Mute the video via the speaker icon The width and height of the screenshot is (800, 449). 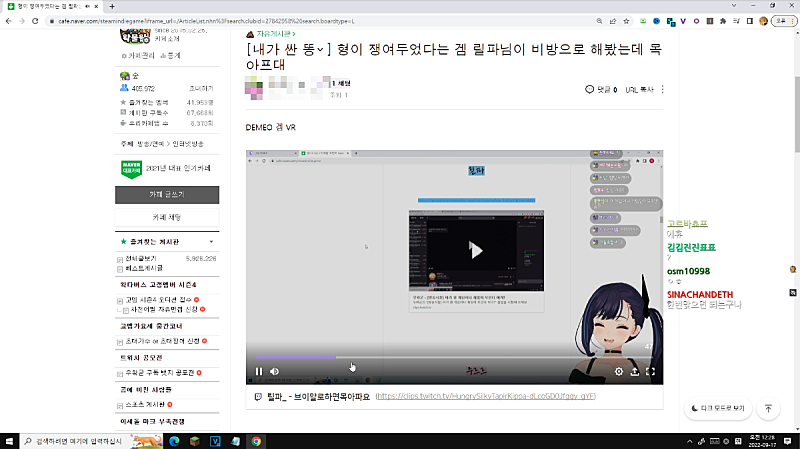(274, 371)
